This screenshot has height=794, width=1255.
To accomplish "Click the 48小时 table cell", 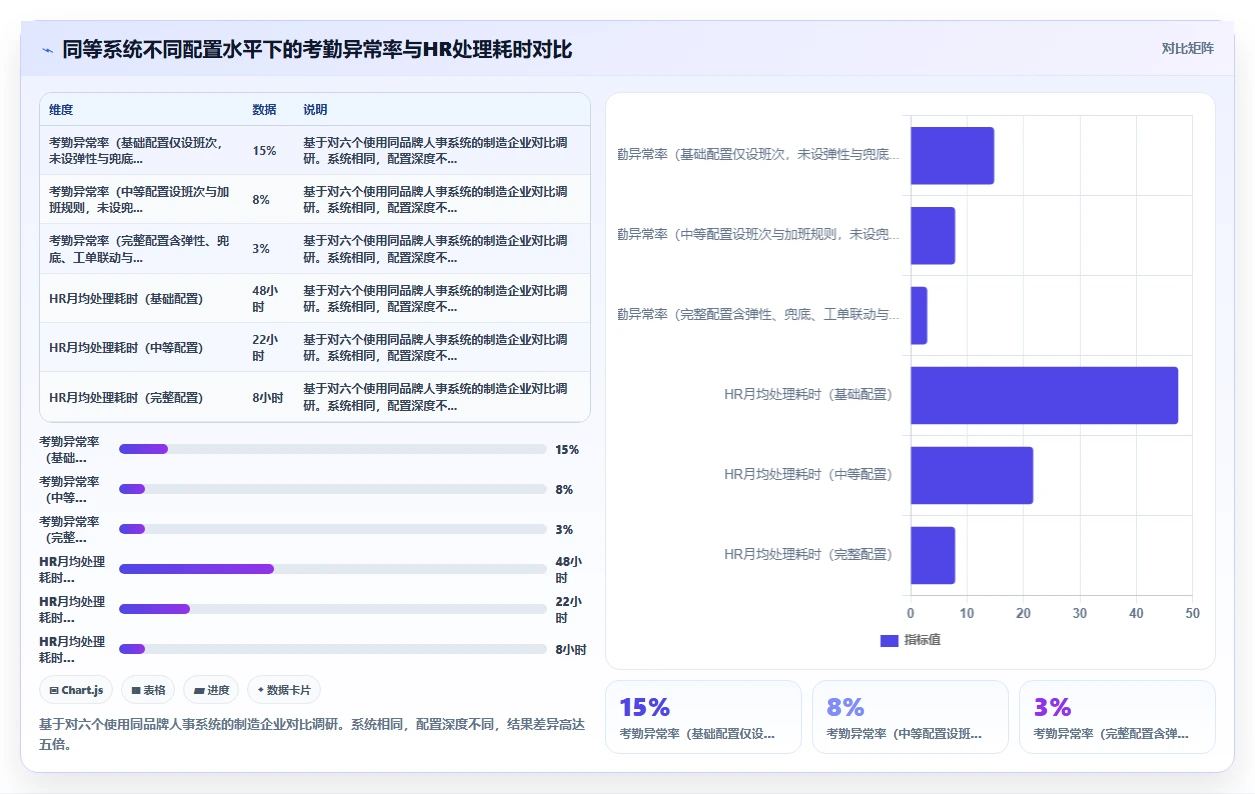I will [266, 298].
